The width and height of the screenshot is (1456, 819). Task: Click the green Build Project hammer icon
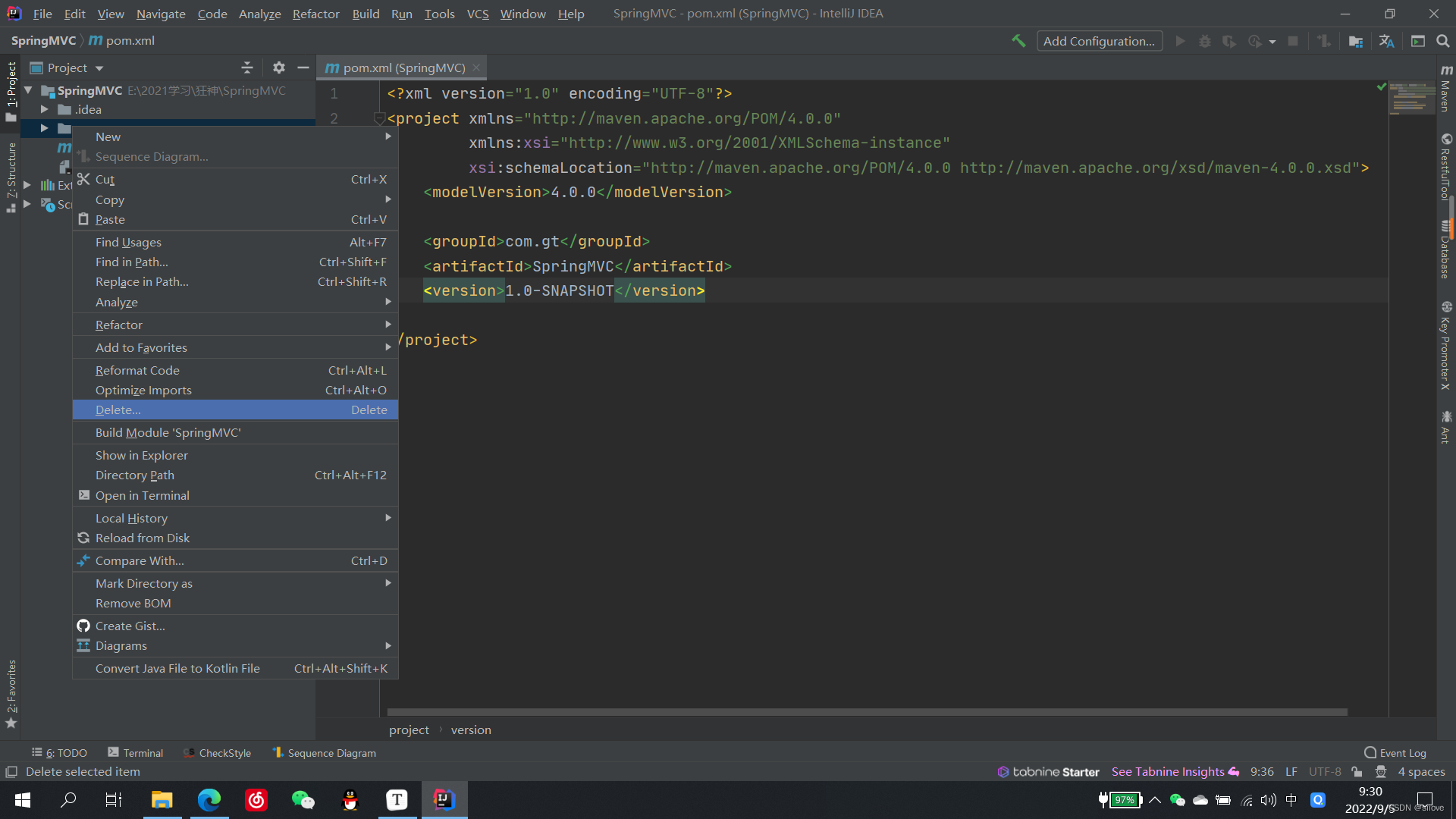1018,41
